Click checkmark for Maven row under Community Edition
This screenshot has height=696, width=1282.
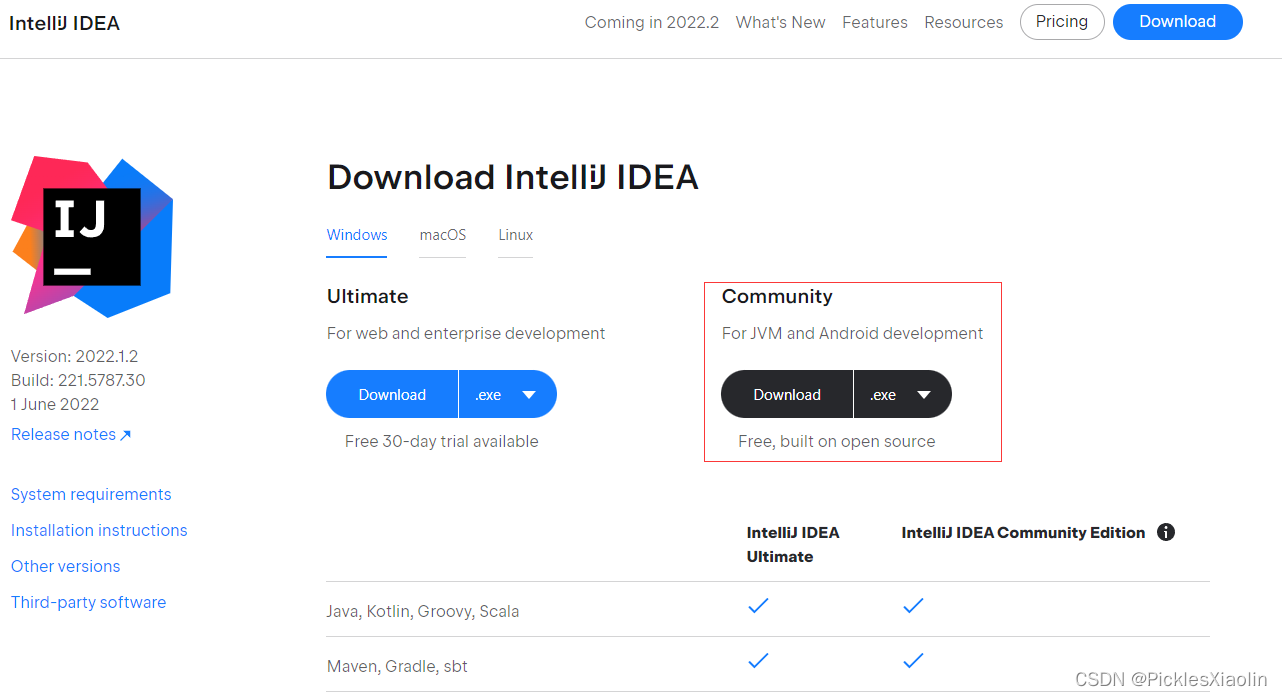pos(913,661)
